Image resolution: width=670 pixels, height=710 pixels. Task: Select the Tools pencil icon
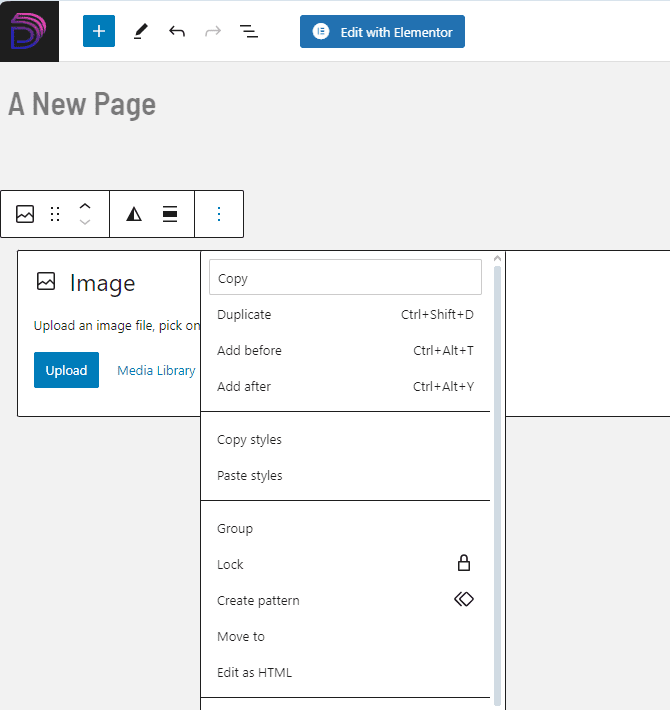pos(140,31)
